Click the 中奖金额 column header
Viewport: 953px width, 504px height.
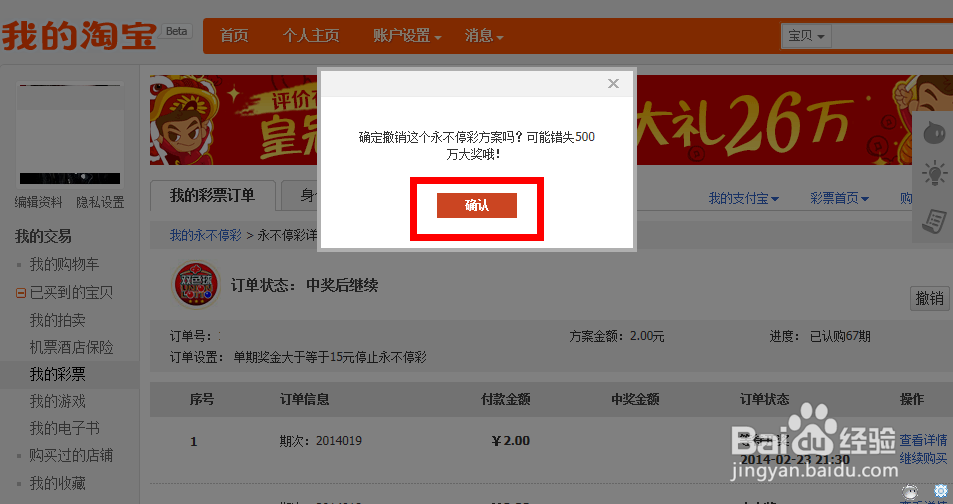click(635, 399)
